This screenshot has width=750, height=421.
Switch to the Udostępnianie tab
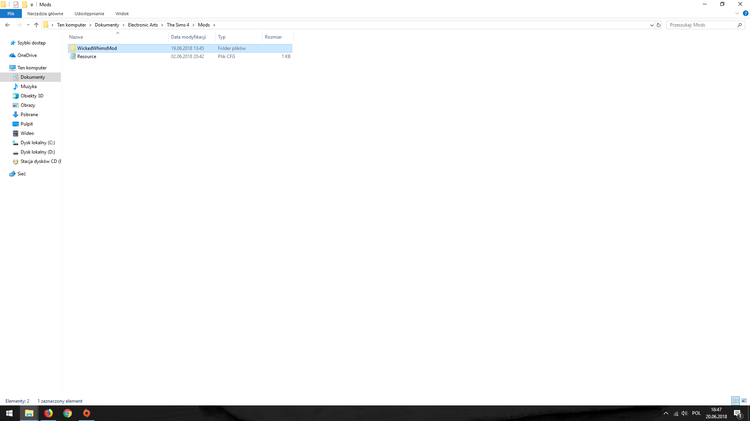pos(89,13)
